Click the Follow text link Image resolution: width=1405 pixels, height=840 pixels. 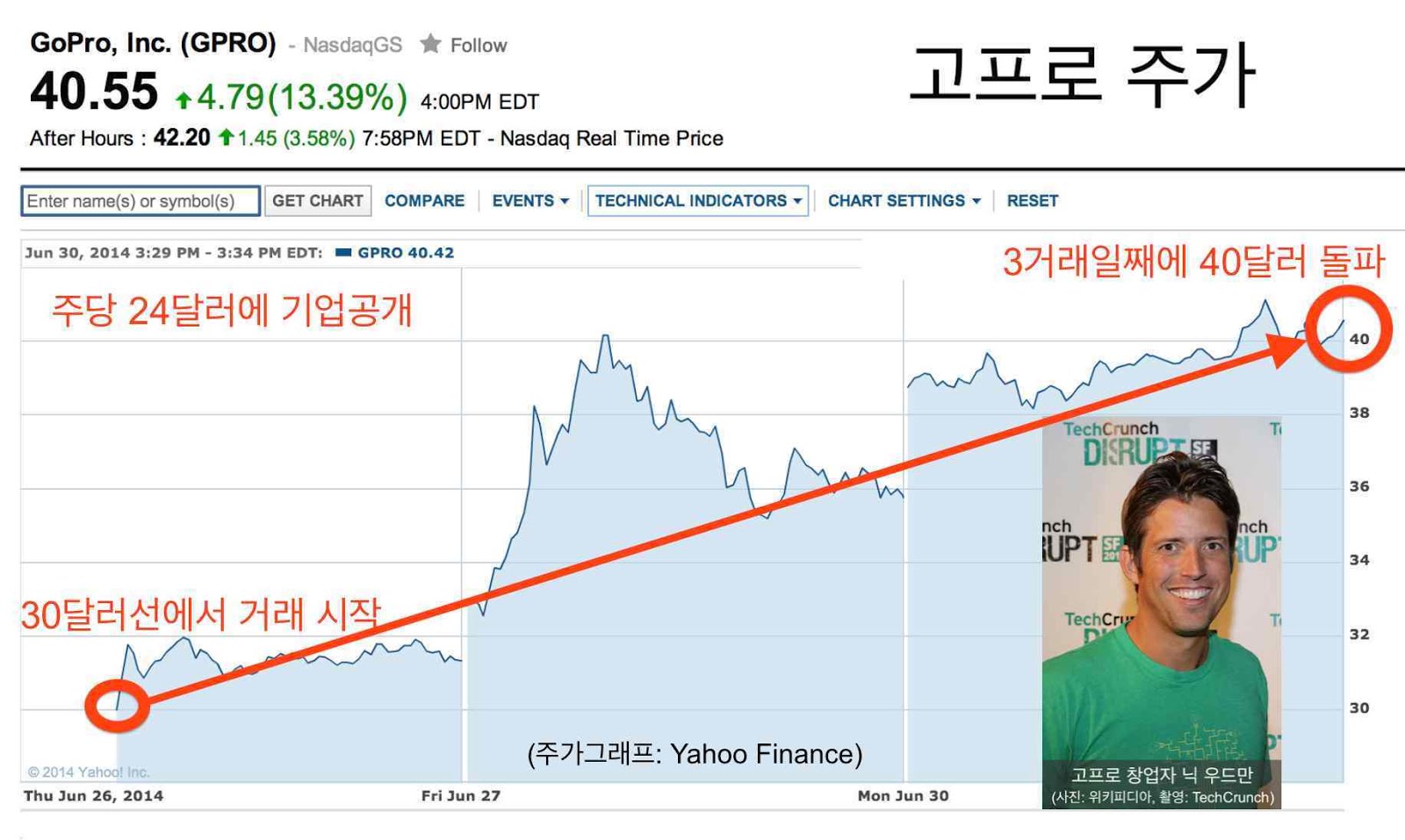pos(479,46)
